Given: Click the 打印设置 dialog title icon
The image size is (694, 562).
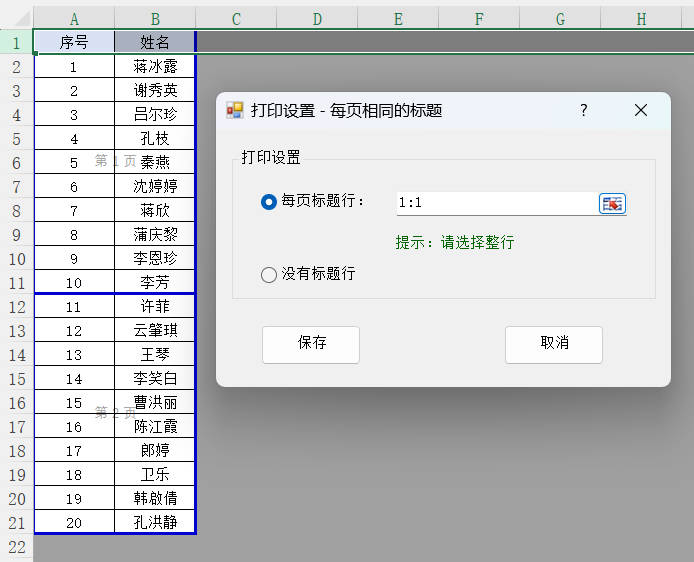Looking at the screenshot, I should 235,111.
